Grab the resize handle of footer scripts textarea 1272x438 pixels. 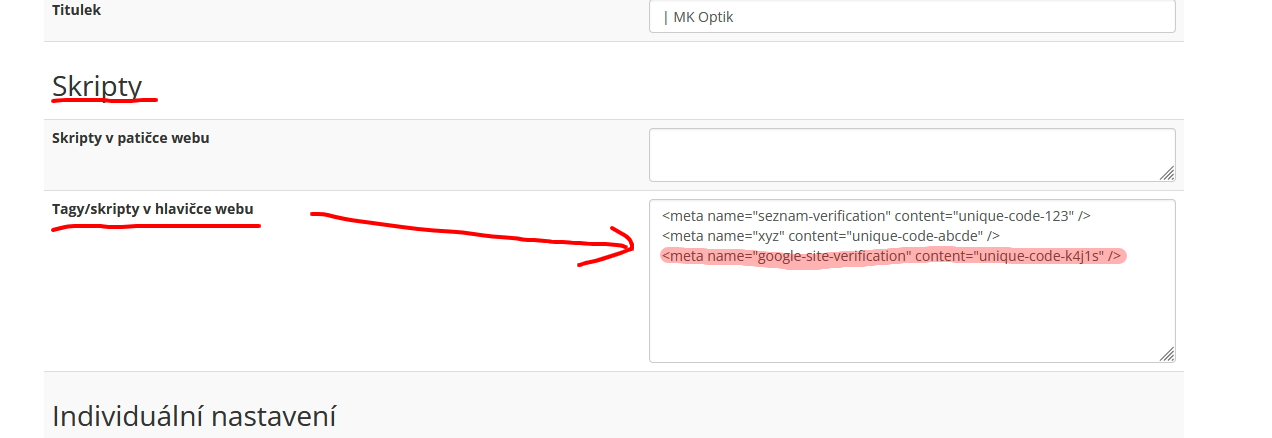tap(1167, 173)
